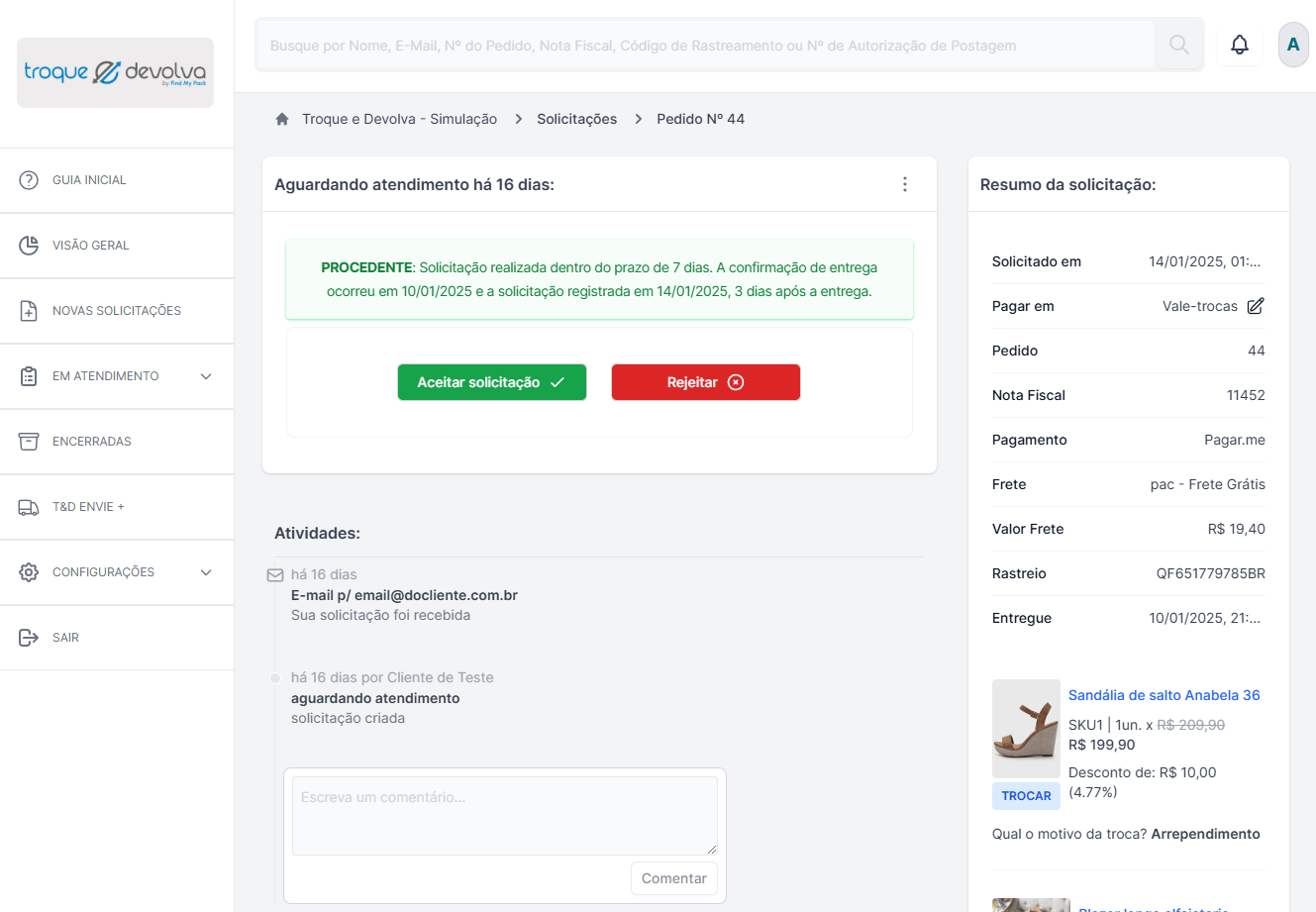Open the account avatar A

coord(1293,44)
